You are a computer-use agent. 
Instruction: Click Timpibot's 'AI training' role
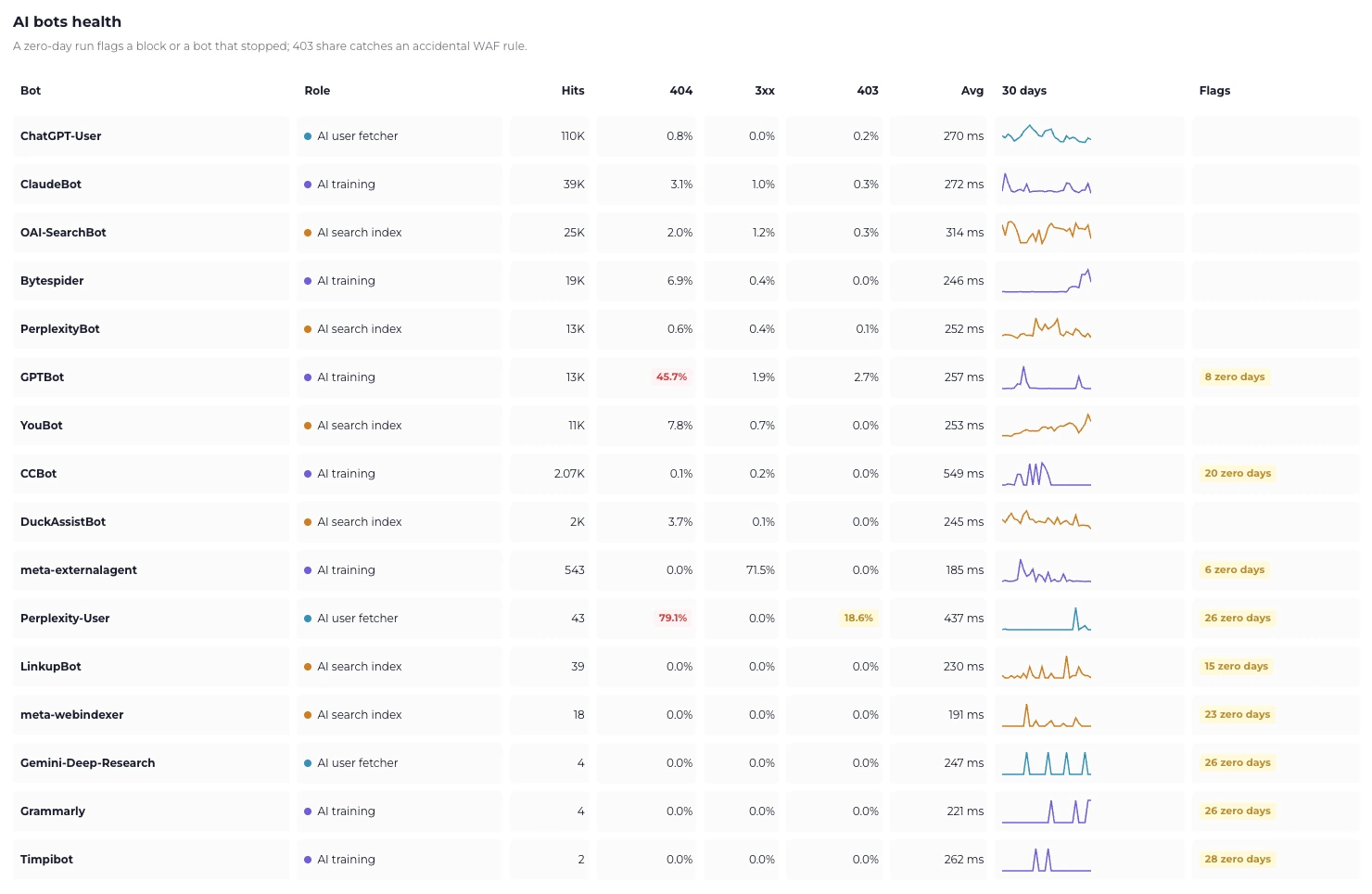347,860
